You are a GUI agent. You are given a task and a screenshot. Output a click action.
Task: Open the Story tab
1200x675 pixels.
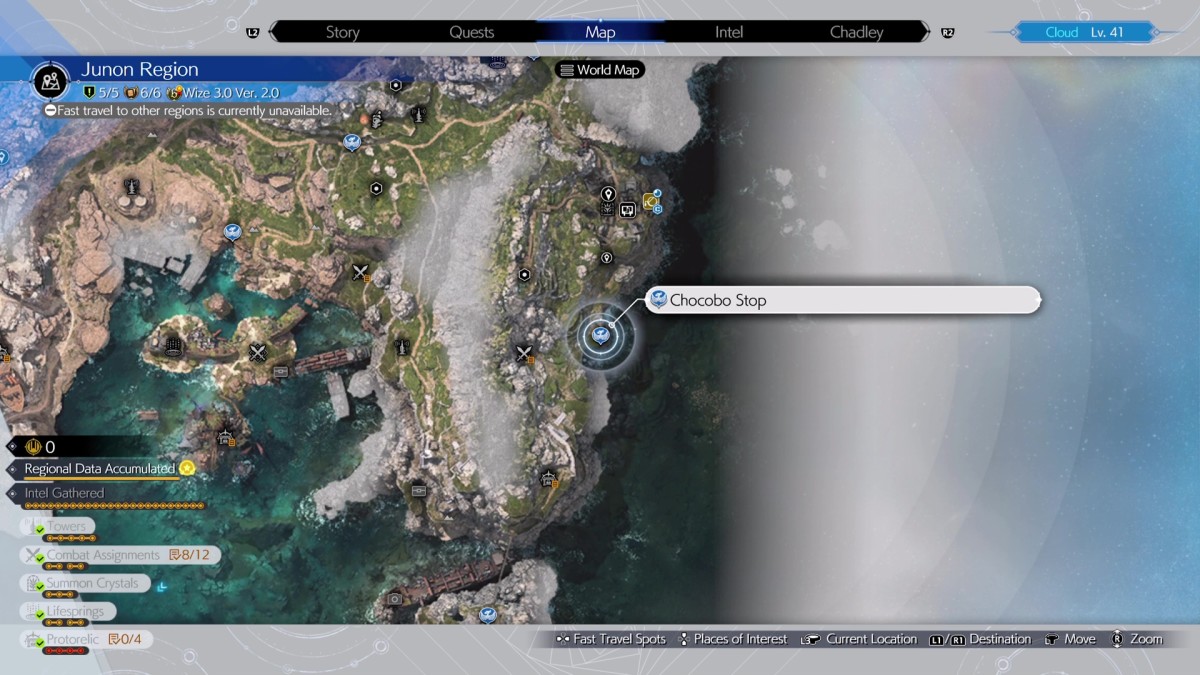point(342,32)
